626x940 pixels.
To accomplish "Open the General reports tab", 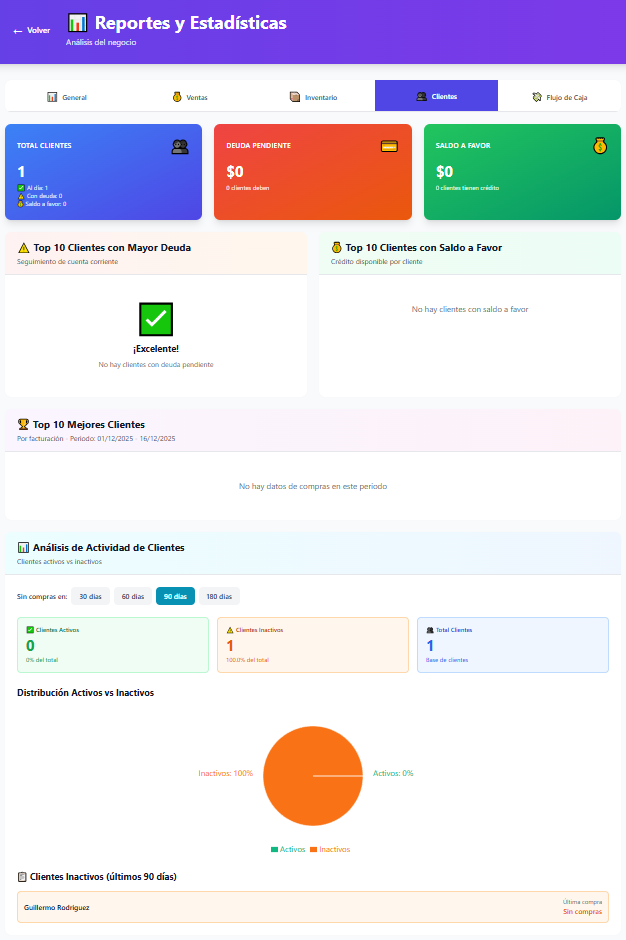I will point(67,97).
